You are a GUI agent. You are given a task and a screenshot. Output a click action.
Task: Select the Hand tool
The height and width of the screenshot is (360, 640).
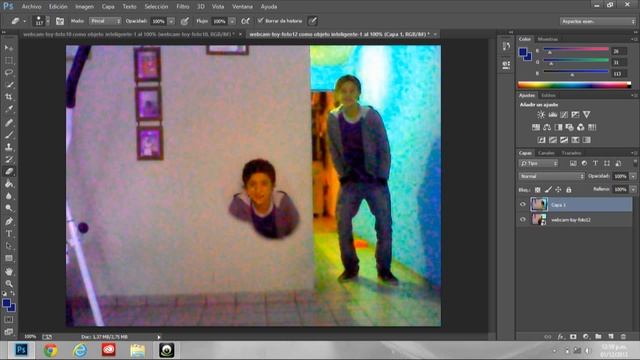point(9,271)
